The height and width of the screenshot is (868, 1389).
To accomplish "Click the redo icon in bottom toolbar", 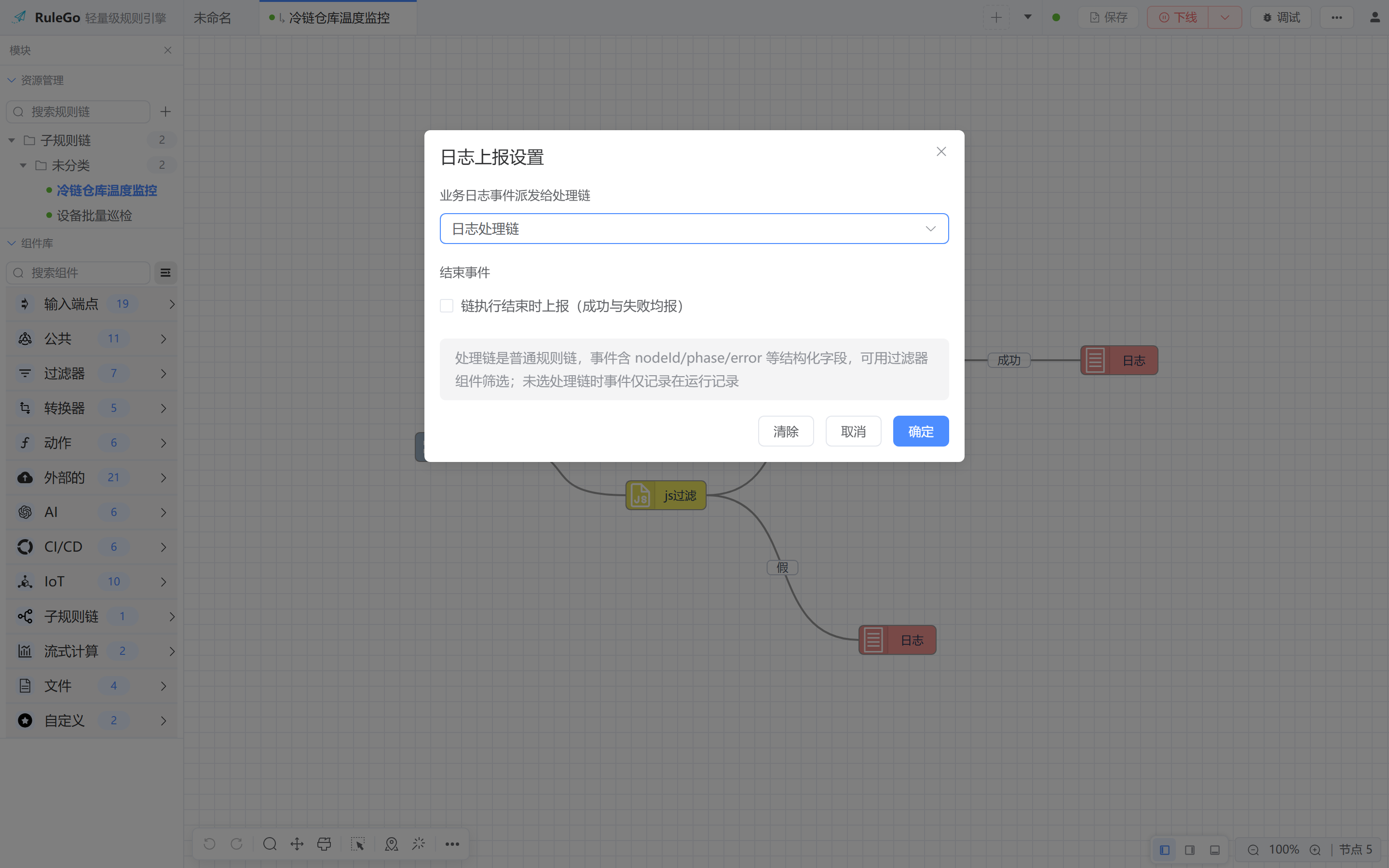I will [236, 844].
